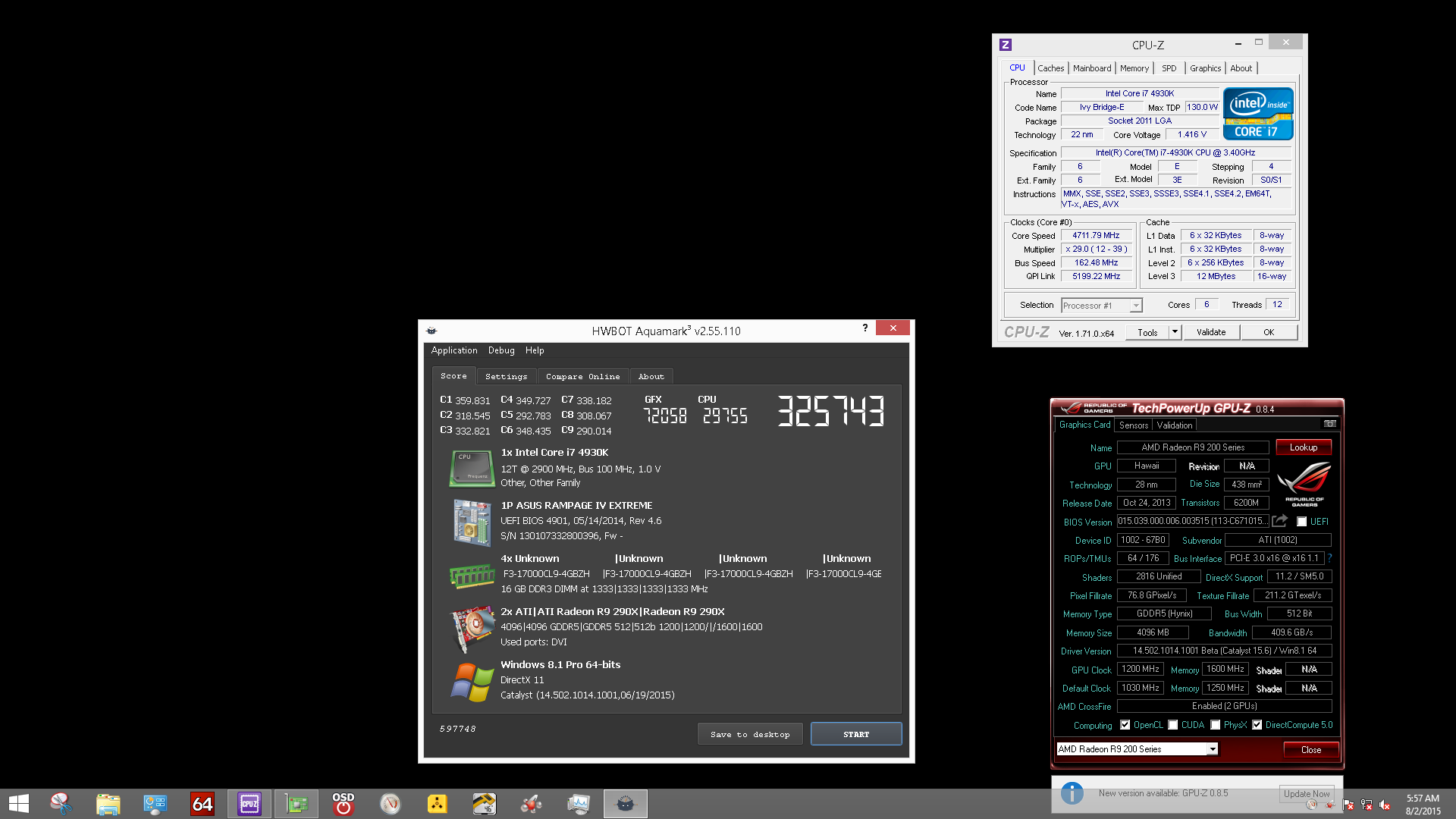This screenshot has width=1456, height=819.
Task: Click the Driver Version field in GPU-Z
Action: pos(1224,651)
